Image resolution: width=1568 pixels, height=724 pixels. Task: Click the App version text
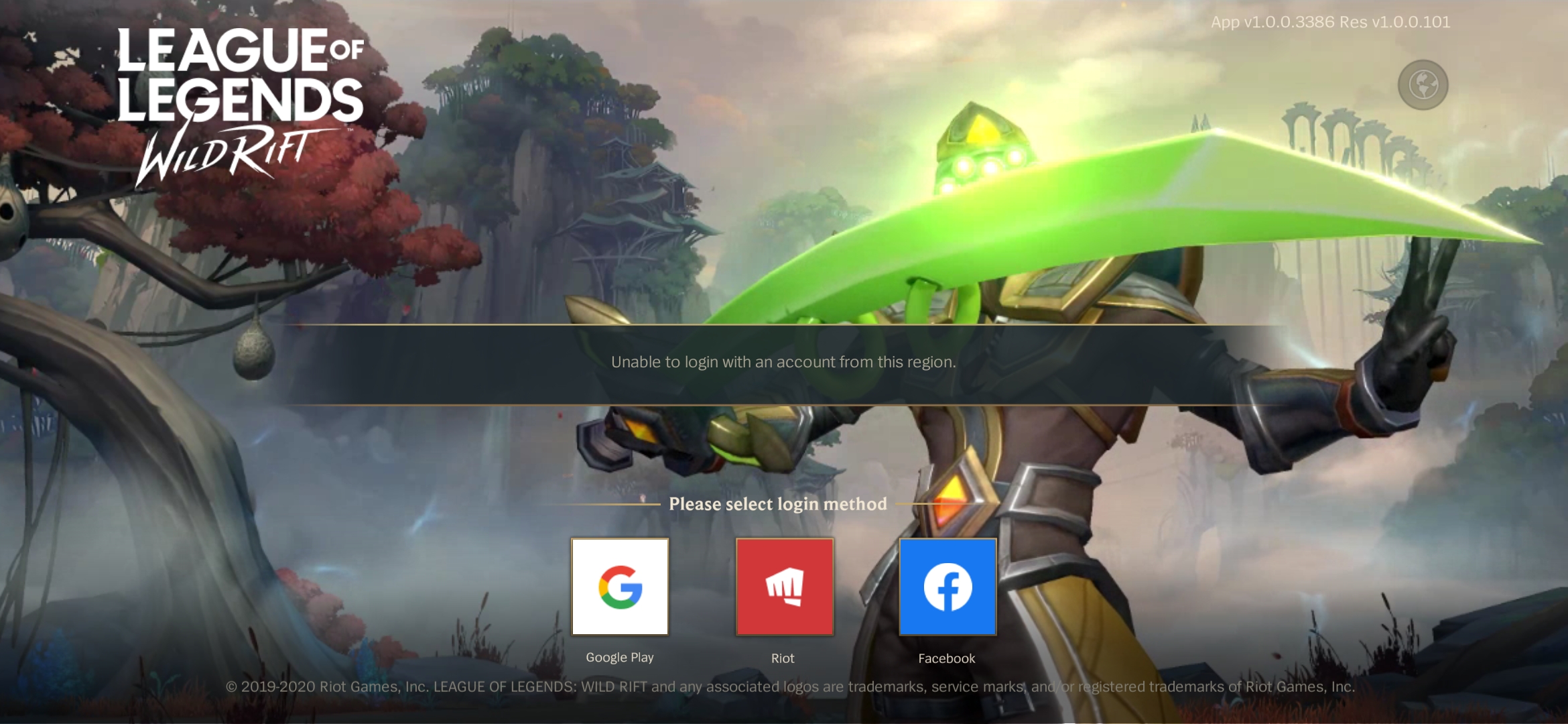click(1330, 22)
